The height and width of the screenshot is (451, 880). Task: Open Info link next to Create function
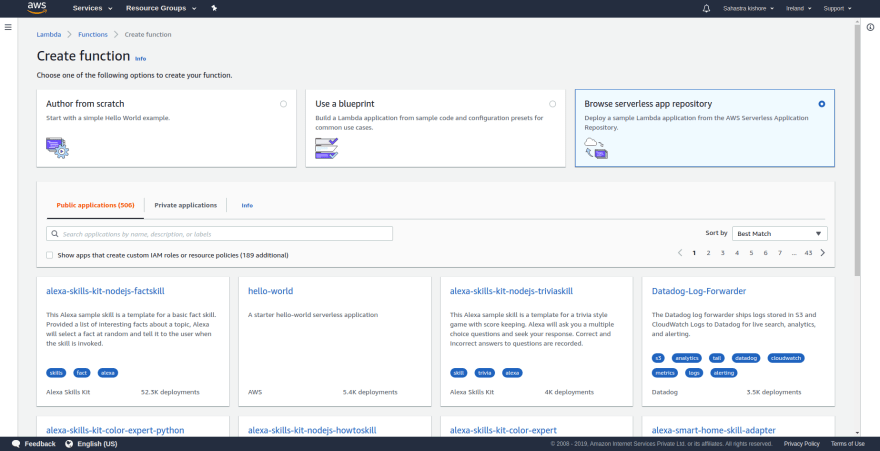click(140, 58)
